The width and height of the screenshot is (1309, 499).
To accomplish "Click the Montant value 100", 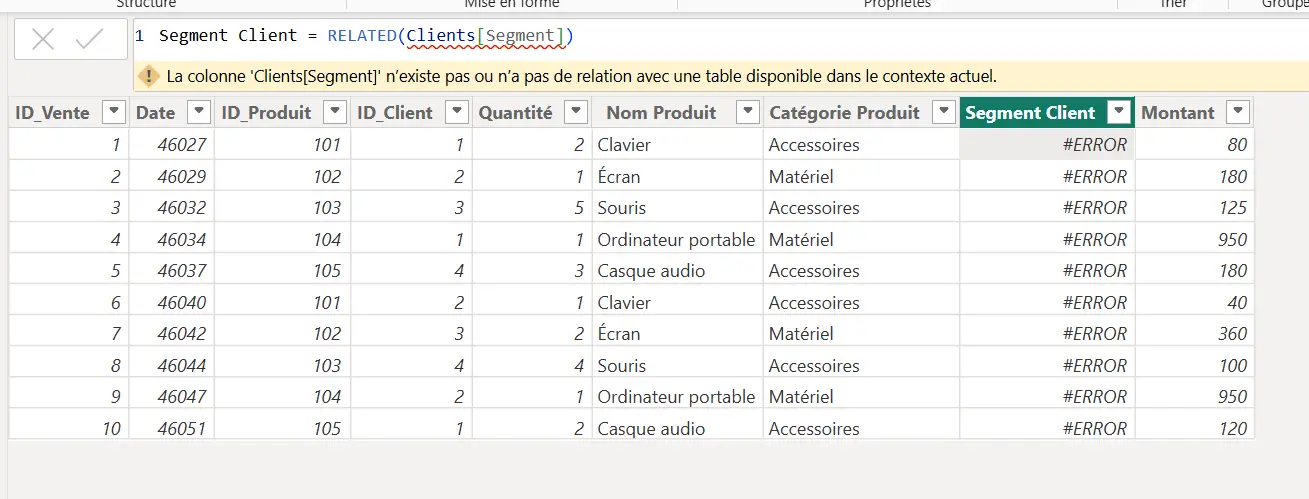I will pos(1194,366).
